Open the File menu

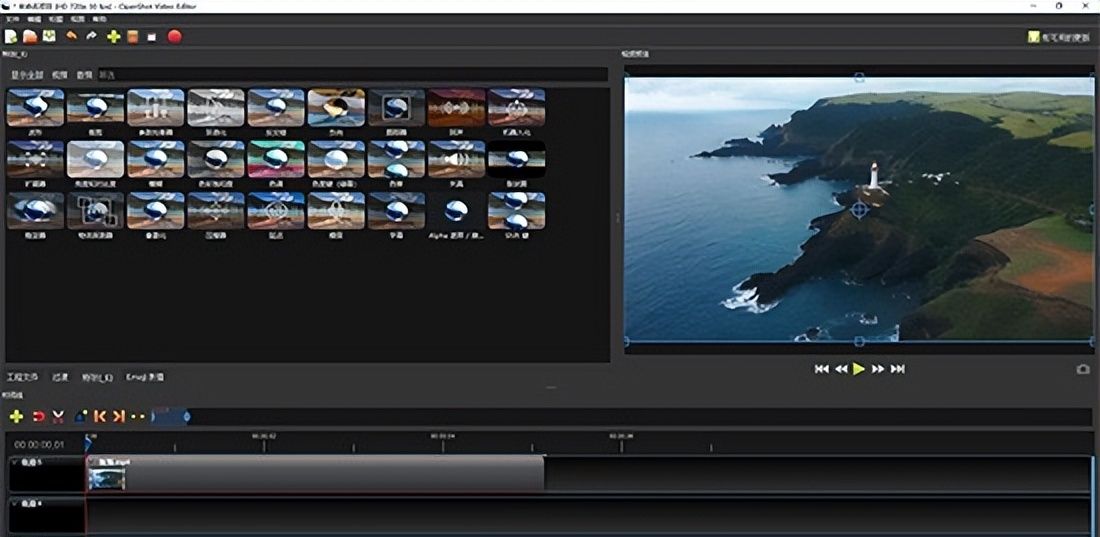(11, 19)
